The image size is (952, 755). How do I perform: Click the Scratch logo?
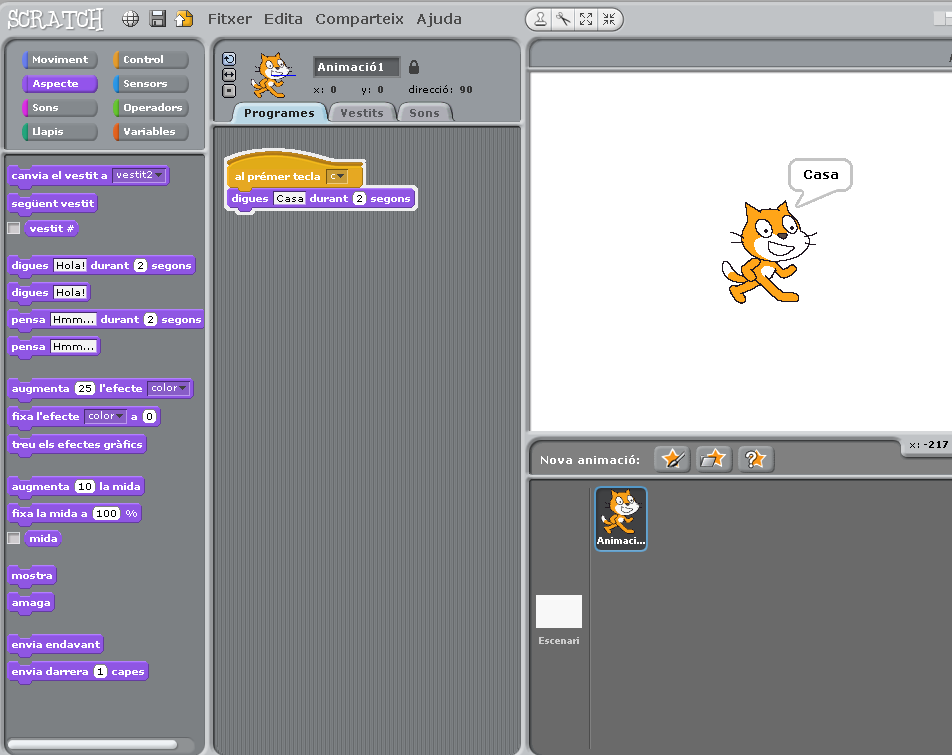[55, 19]
